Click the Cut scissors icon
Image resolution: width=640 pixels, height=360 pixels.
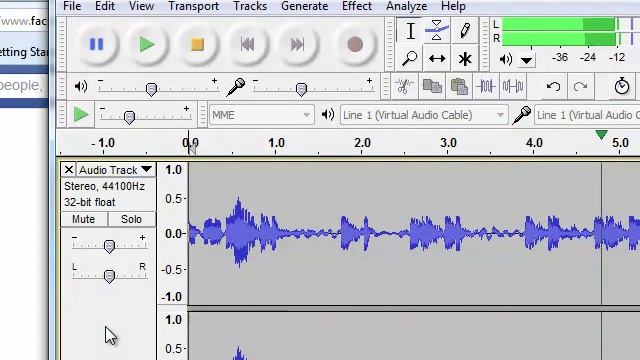pos(404,87)
